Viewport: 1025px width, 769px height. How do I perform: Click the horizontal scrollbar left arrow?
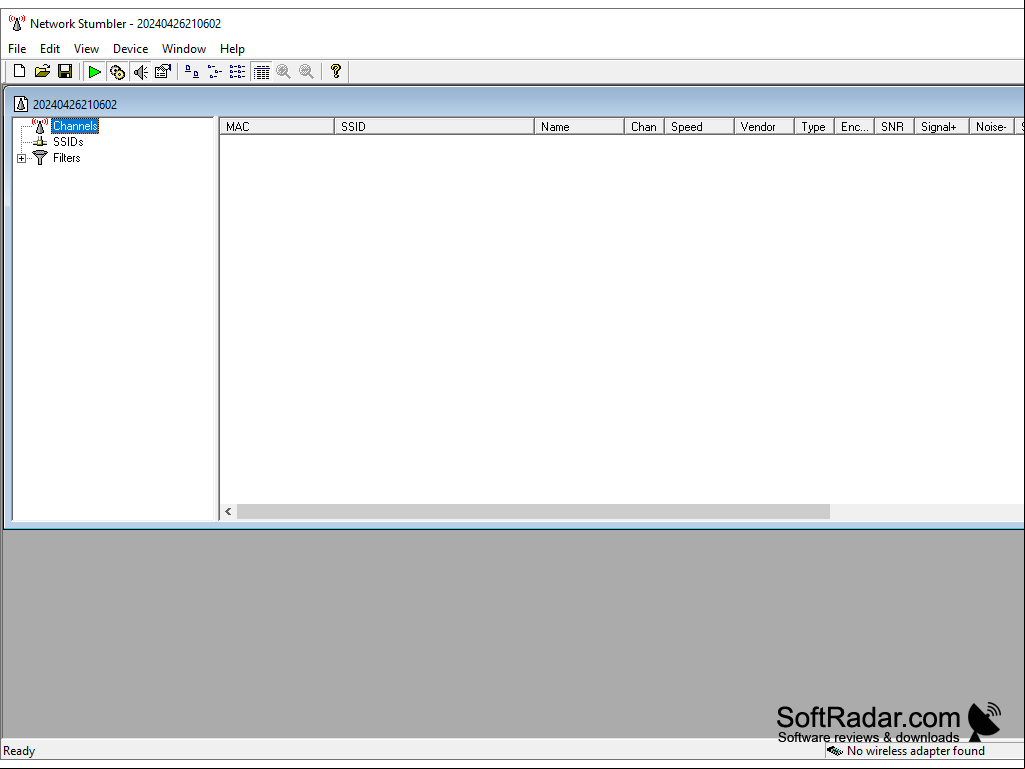[x=228, y=511]
